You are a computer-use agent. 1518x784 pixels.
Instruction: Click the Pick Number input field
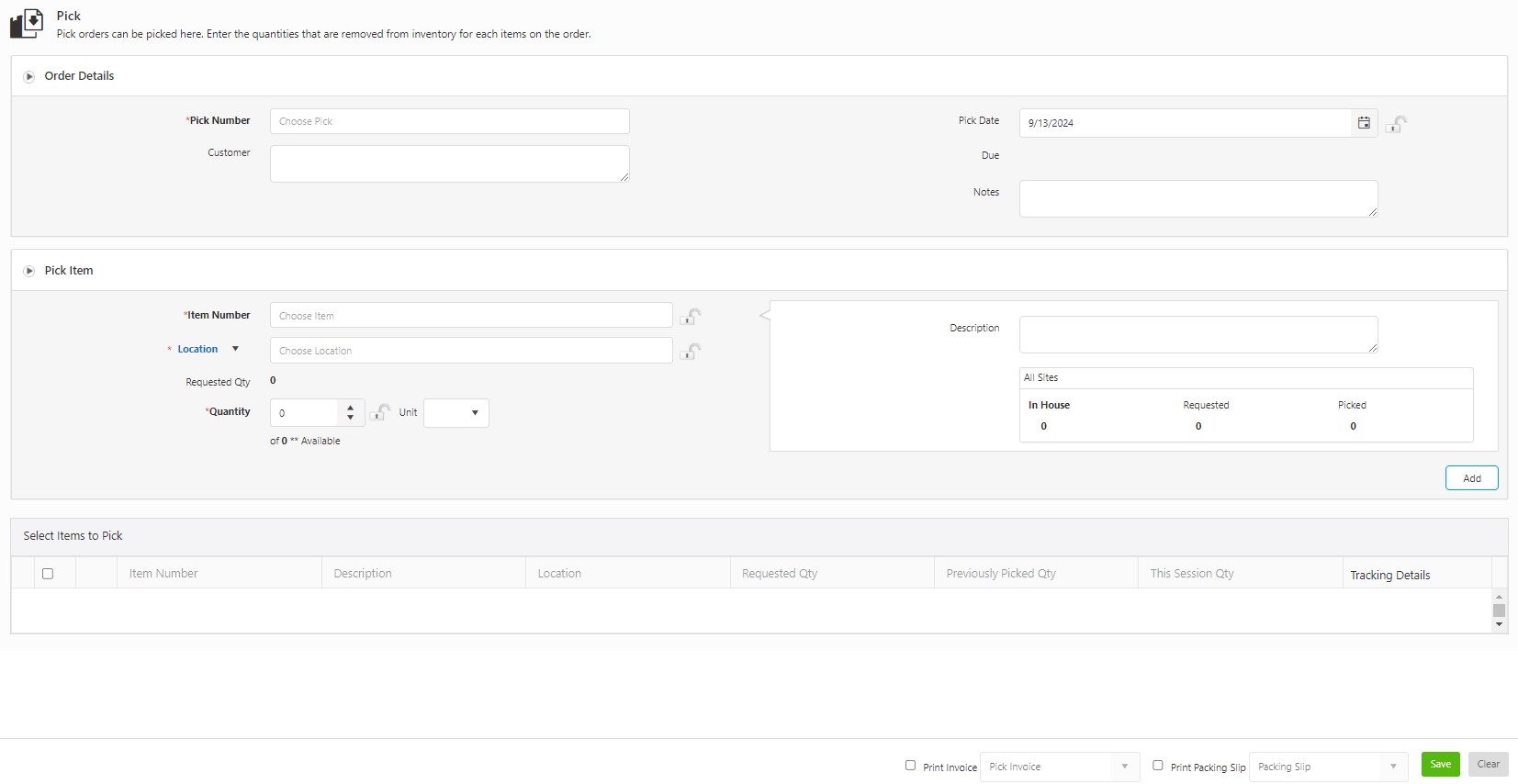click(x=449, y=121)
